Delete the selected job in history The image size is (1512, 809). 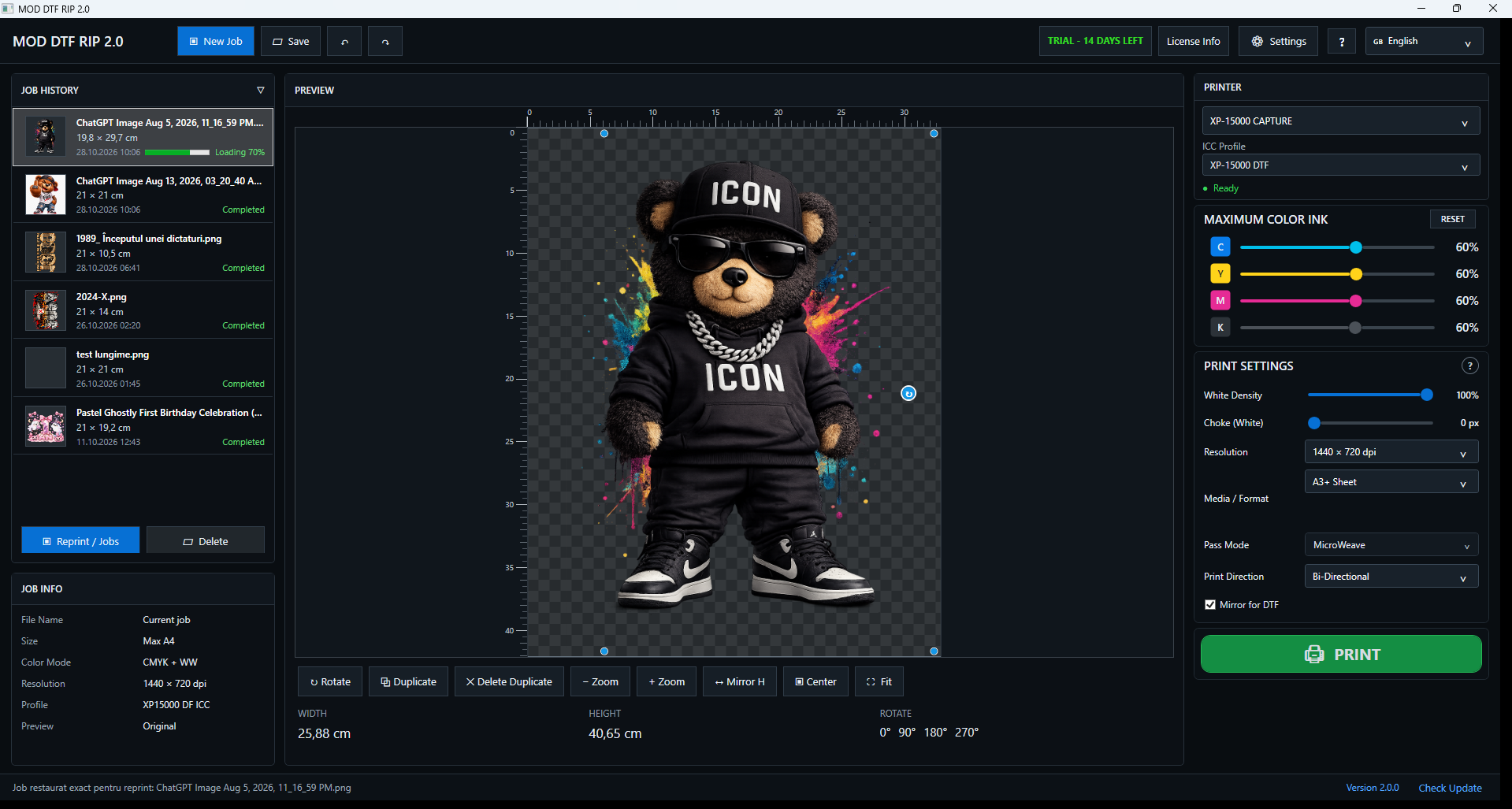(x=206, y=540)
